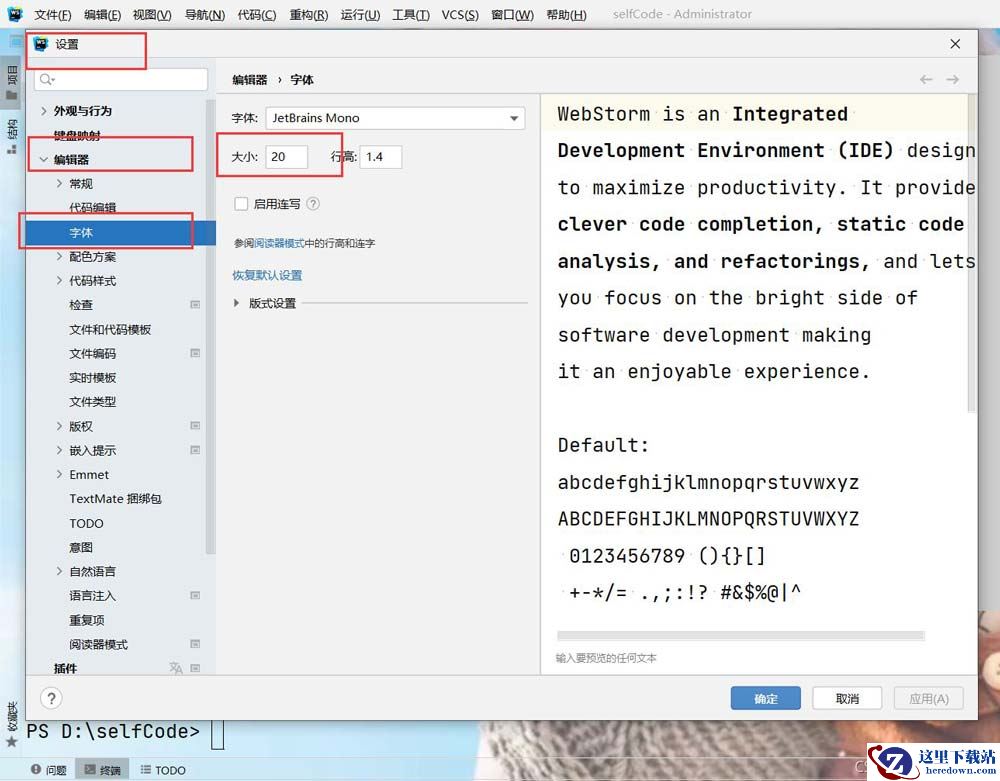Click 编辑器 in the breadcrumb
Image resolution: width=1000 pixels, height=781 pixels.
pyautogui.click(x=249, y=80)
